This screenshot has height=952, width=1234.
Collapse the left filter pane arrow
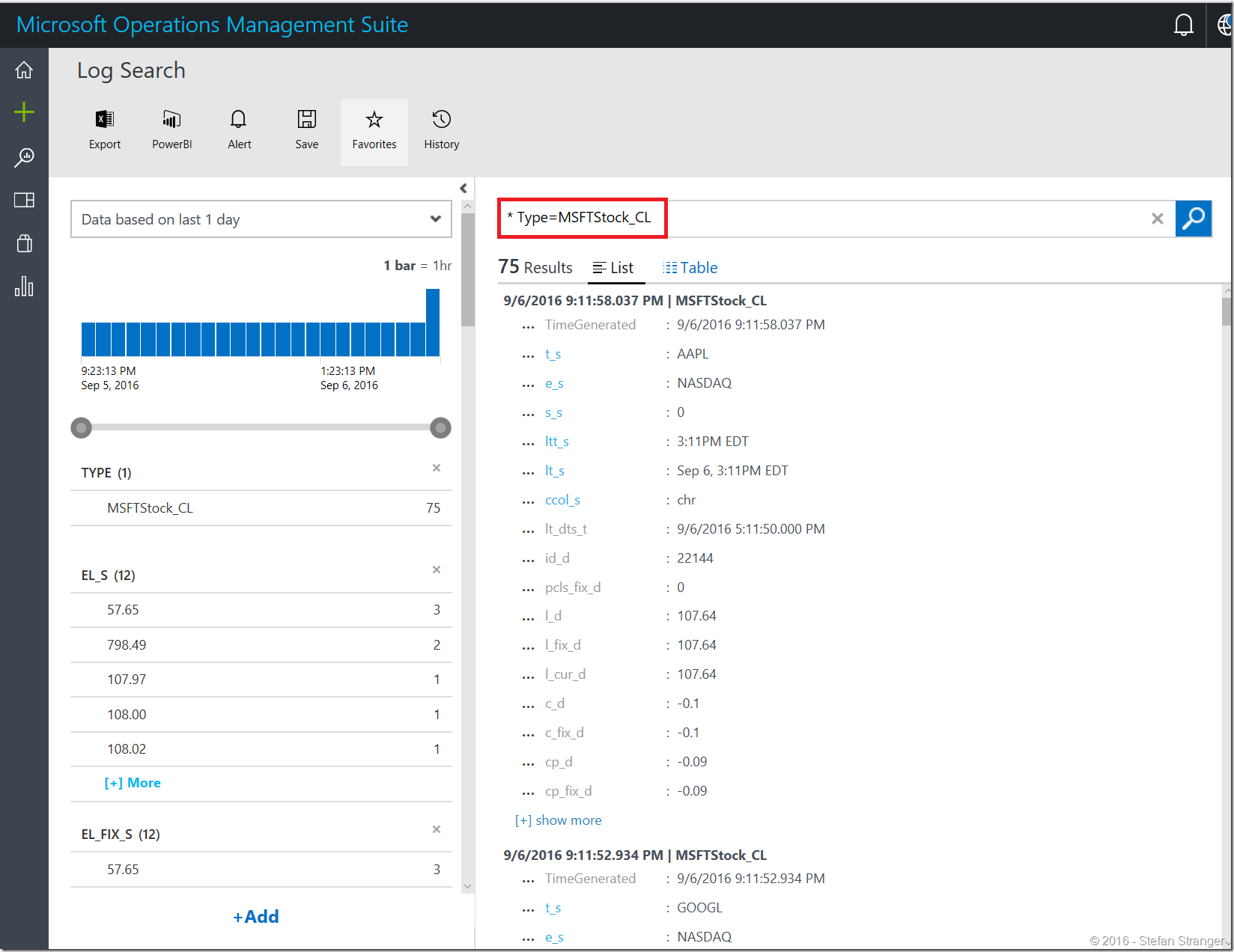pyautogui.click(x=463, y=188)
